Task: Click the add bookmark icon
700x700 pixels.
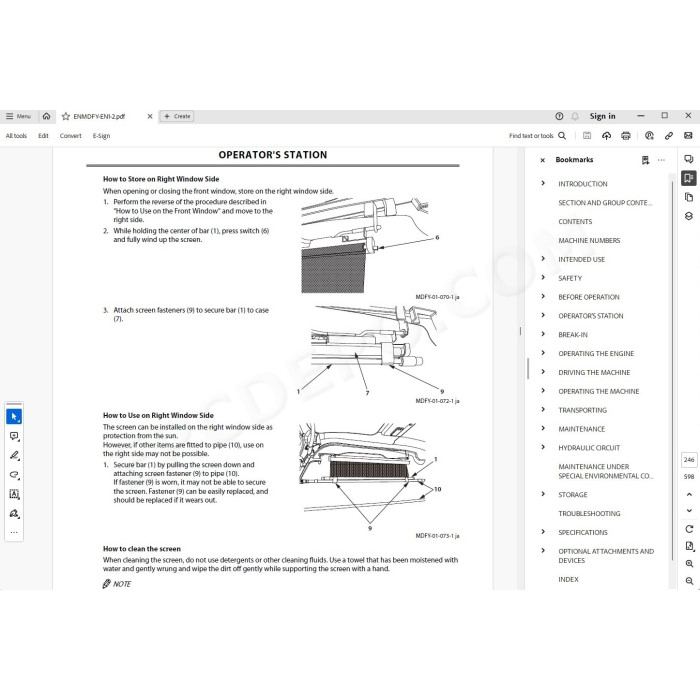Action: 646,160
